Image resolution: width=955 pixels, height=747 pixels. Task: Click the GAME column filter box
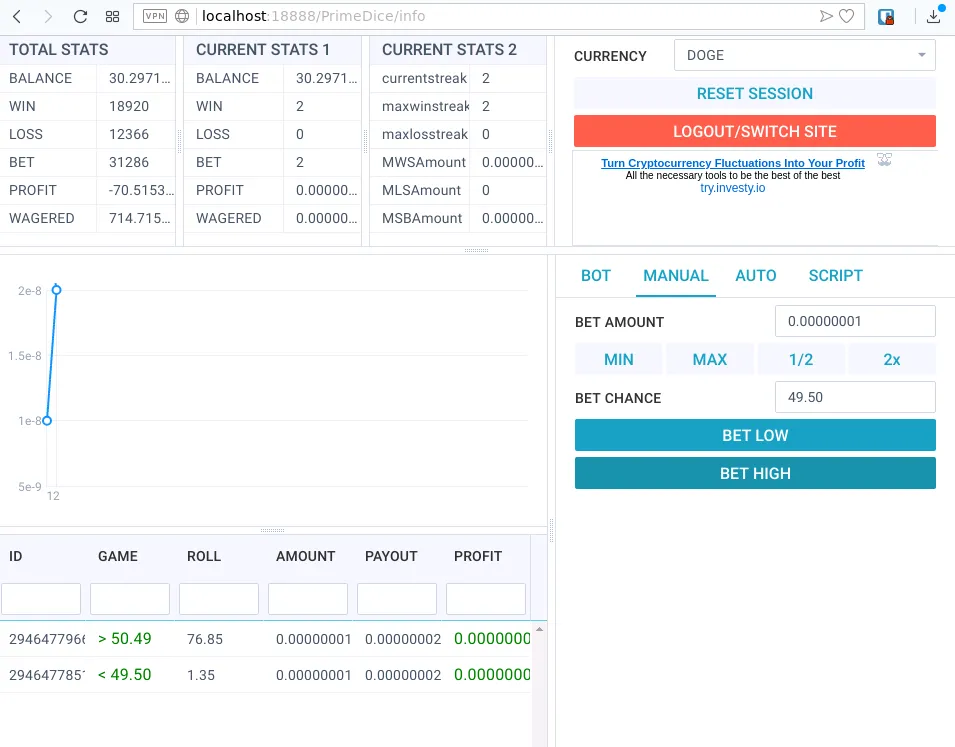click(130, 598)
